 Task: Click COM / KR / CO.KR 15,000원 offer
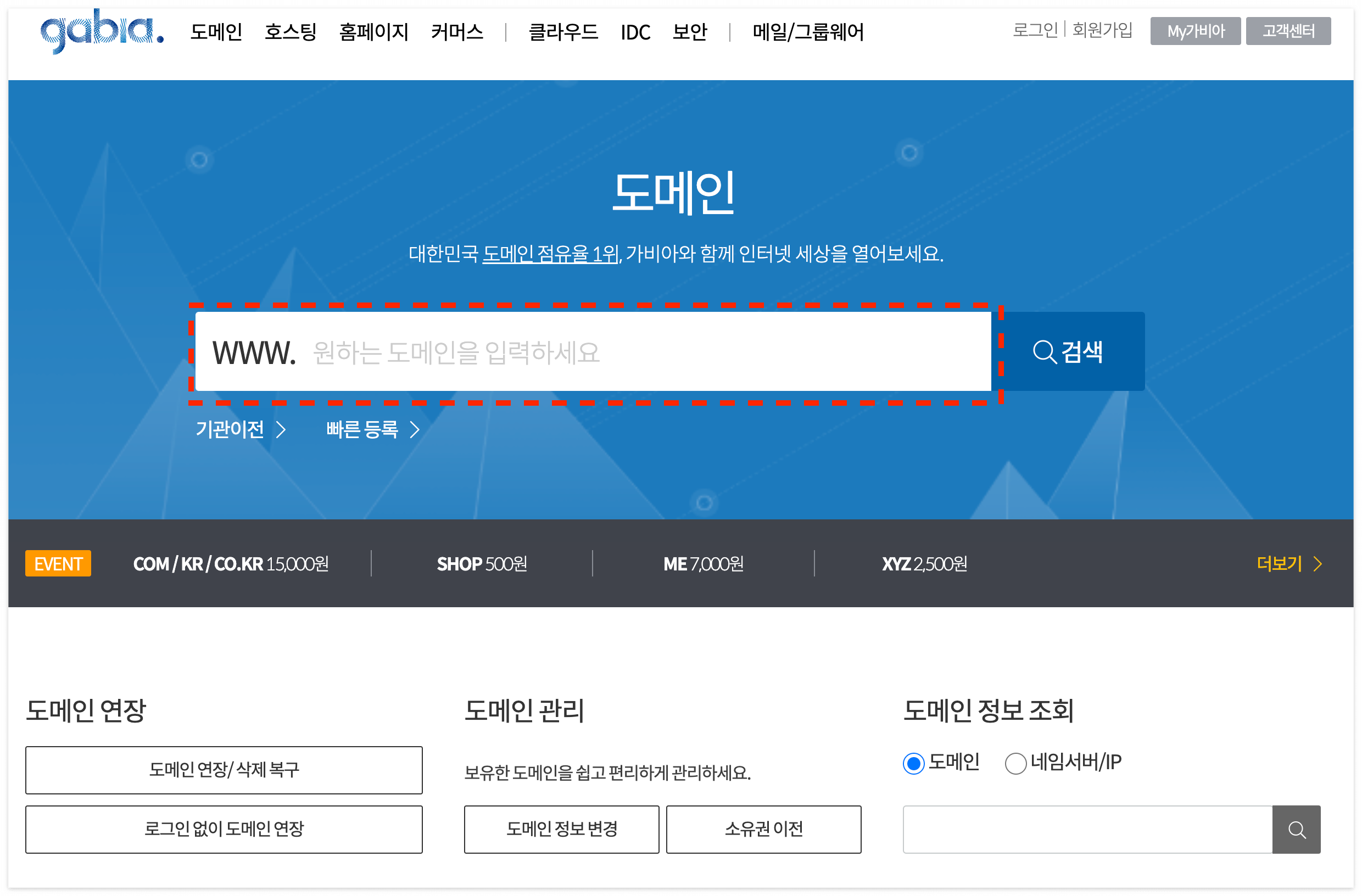pyautogui.click(x=231, y=564)
